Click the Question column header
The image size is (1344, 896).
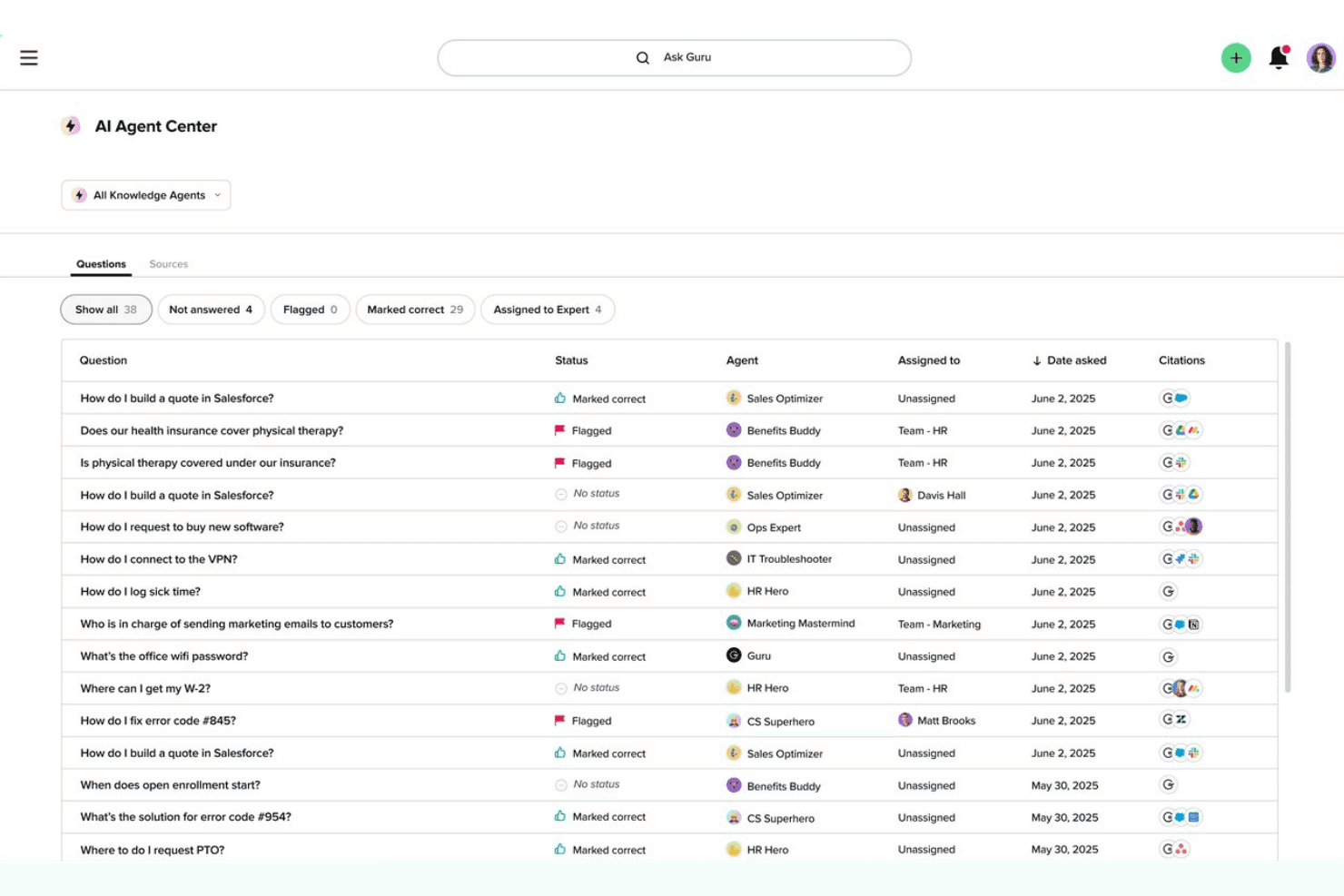pyautogui.click(x=104, y=360)
